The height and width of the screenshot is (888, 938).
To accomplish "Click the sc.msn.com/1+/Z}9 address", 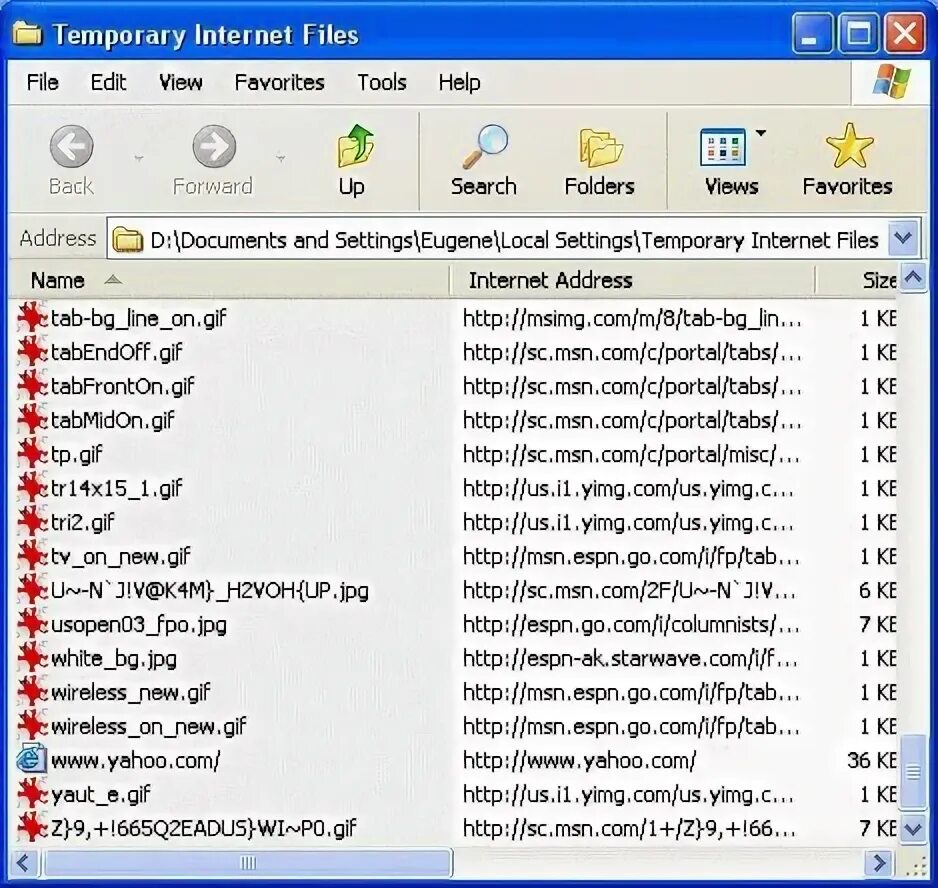I will tap(629, 829).
